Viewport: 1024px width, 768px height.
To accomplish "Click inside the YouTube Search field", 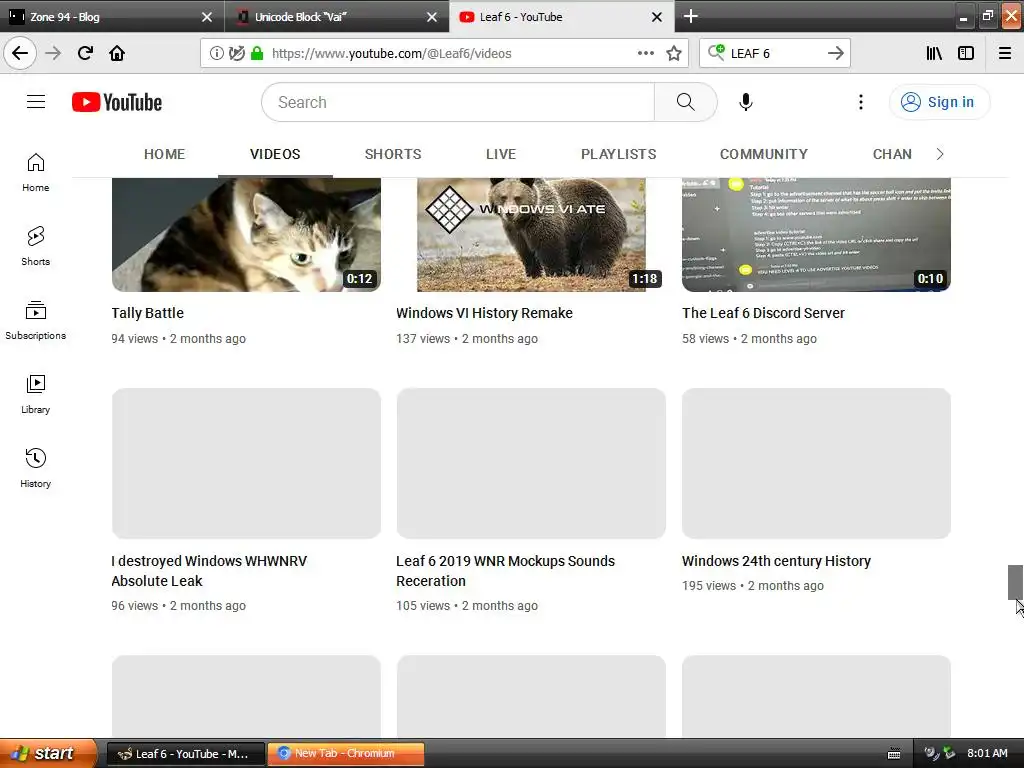I will pyautogui.click(x=458, y=102).
